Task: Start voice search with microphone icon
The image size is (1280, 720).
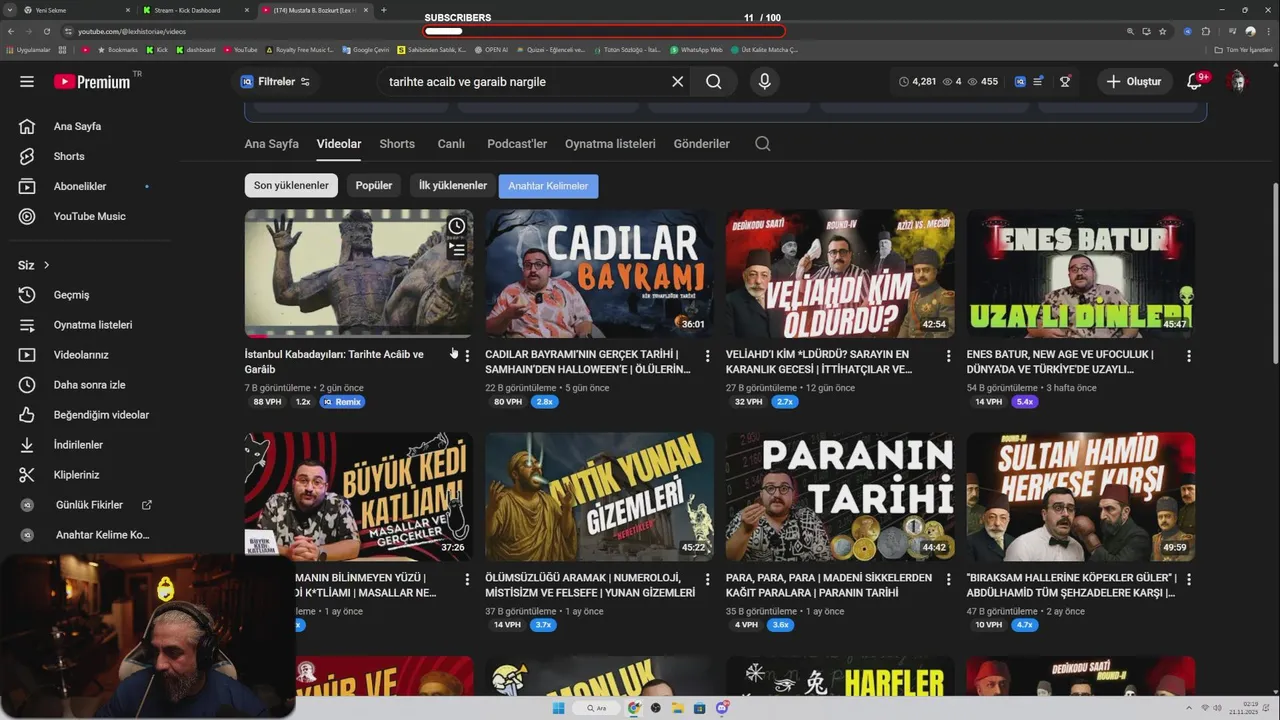Action: [x=765, y=82]
